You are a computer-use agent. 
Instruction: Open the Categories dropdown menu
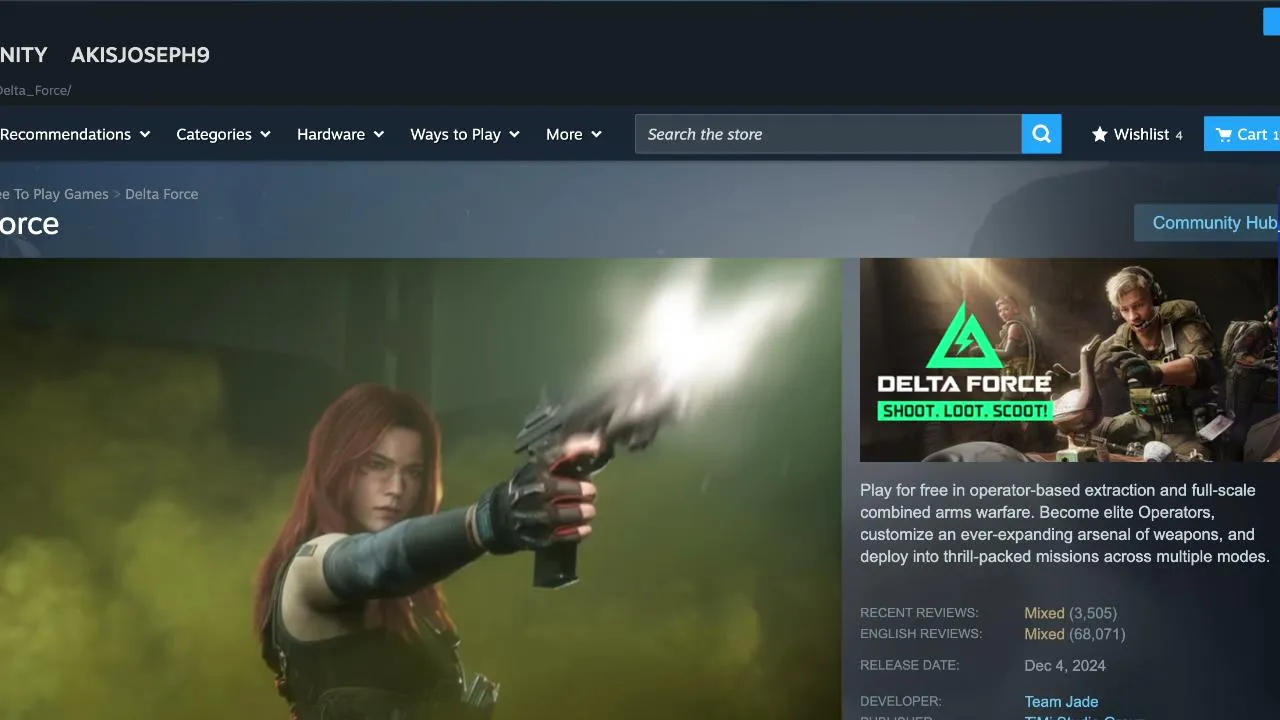(223, 134)
